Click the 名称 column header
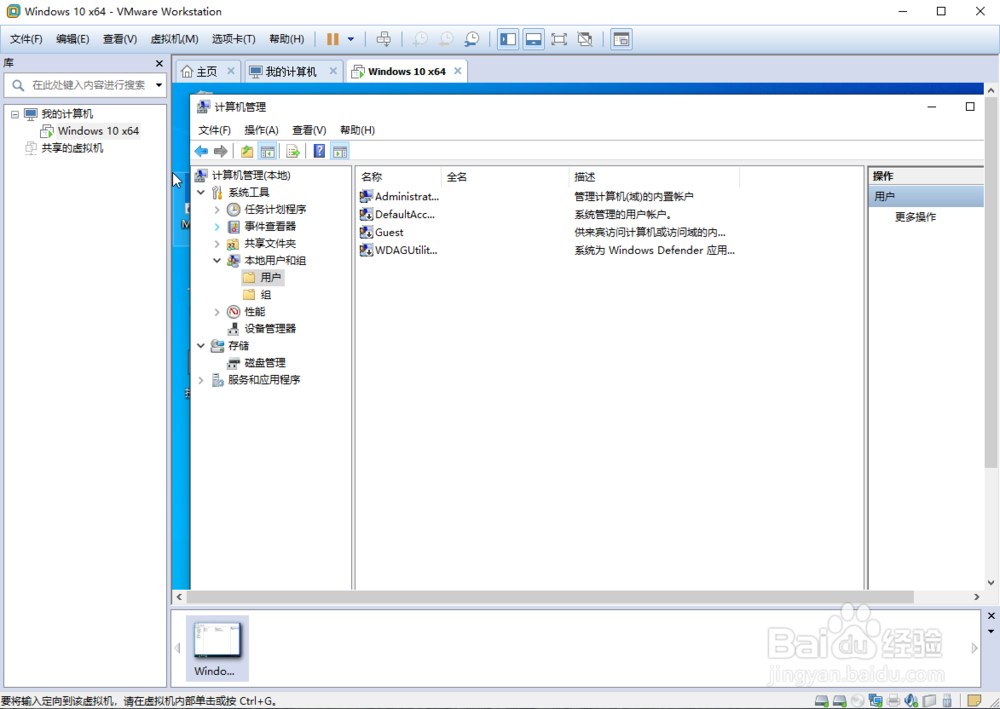The image size is (1000, 709). [x=399, y=177]
